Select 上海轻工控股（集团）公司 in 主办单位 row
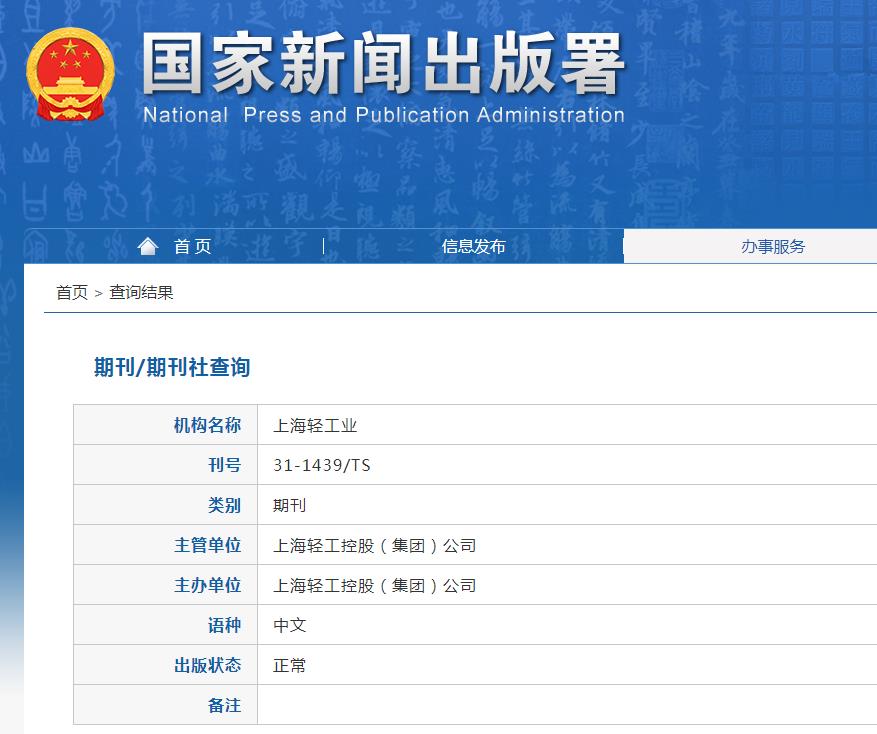The width and height of the screenshot is (877, 734). [x=377, y=584]
